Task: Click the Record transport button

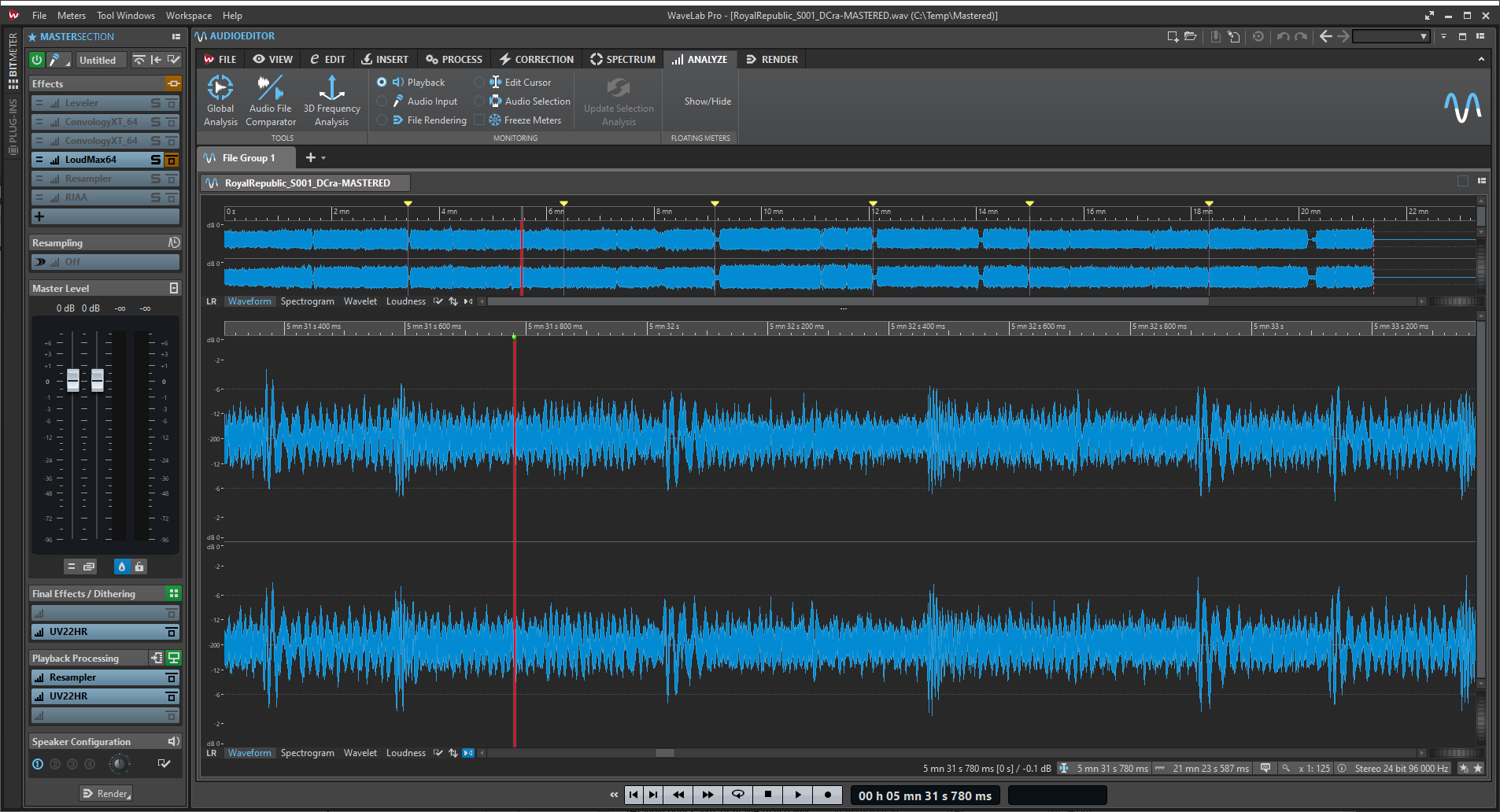Action: [828, 795]
